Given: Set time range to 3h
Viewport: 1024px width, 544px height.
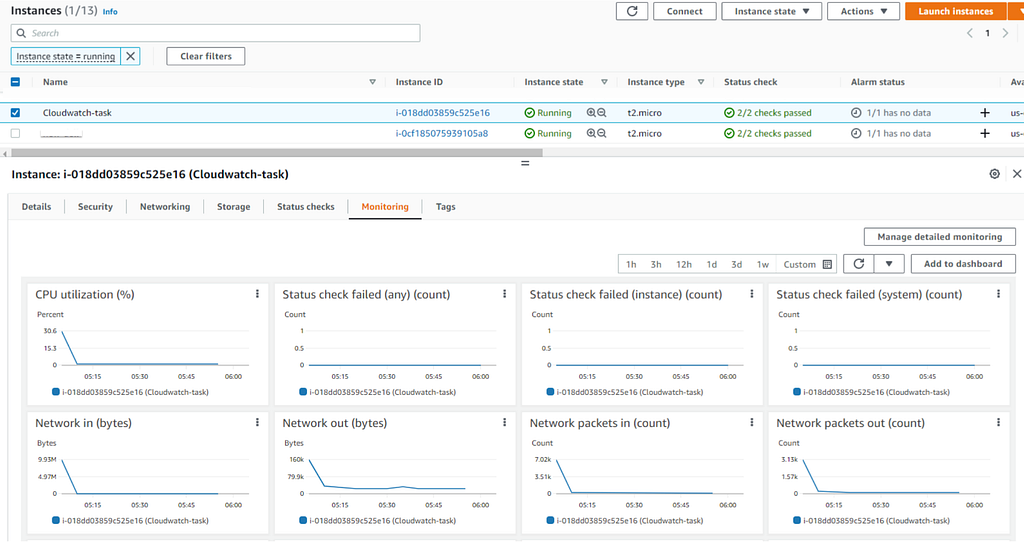Looking at the screenshot, I should pos(656,264).
